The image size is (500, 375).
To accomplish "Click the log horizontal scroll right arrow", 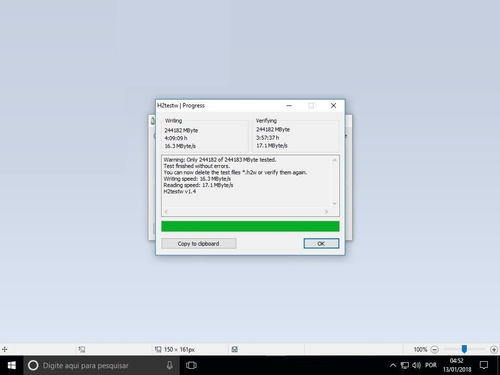I will coord(326,212).
